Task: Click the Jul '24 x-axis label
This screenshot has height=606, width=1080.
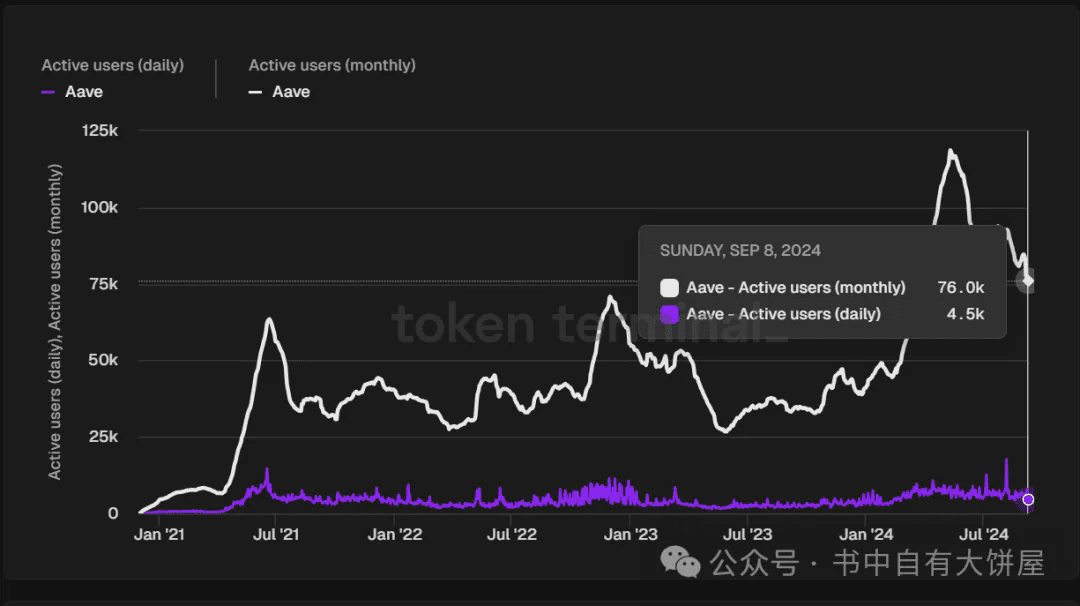Action: pyautogui.click(x=984, y=534)
